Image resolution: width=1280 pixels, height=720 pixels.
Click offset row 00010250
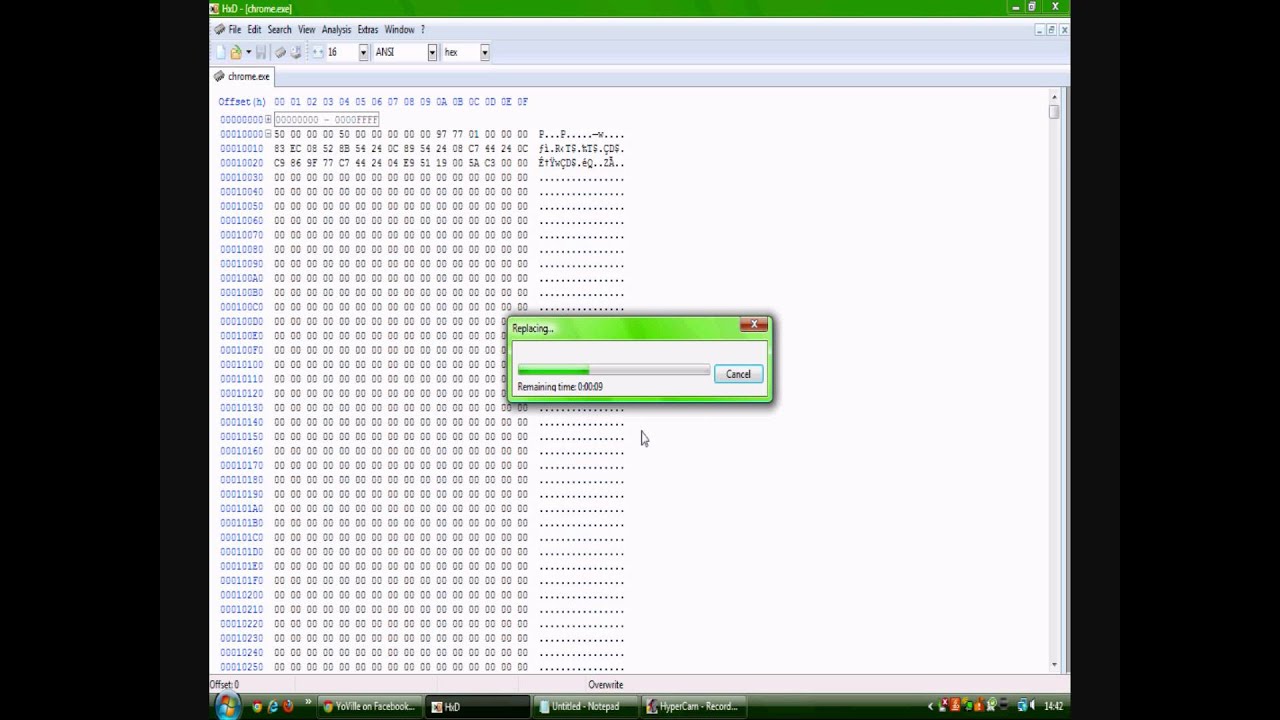[x=241, y=667]
